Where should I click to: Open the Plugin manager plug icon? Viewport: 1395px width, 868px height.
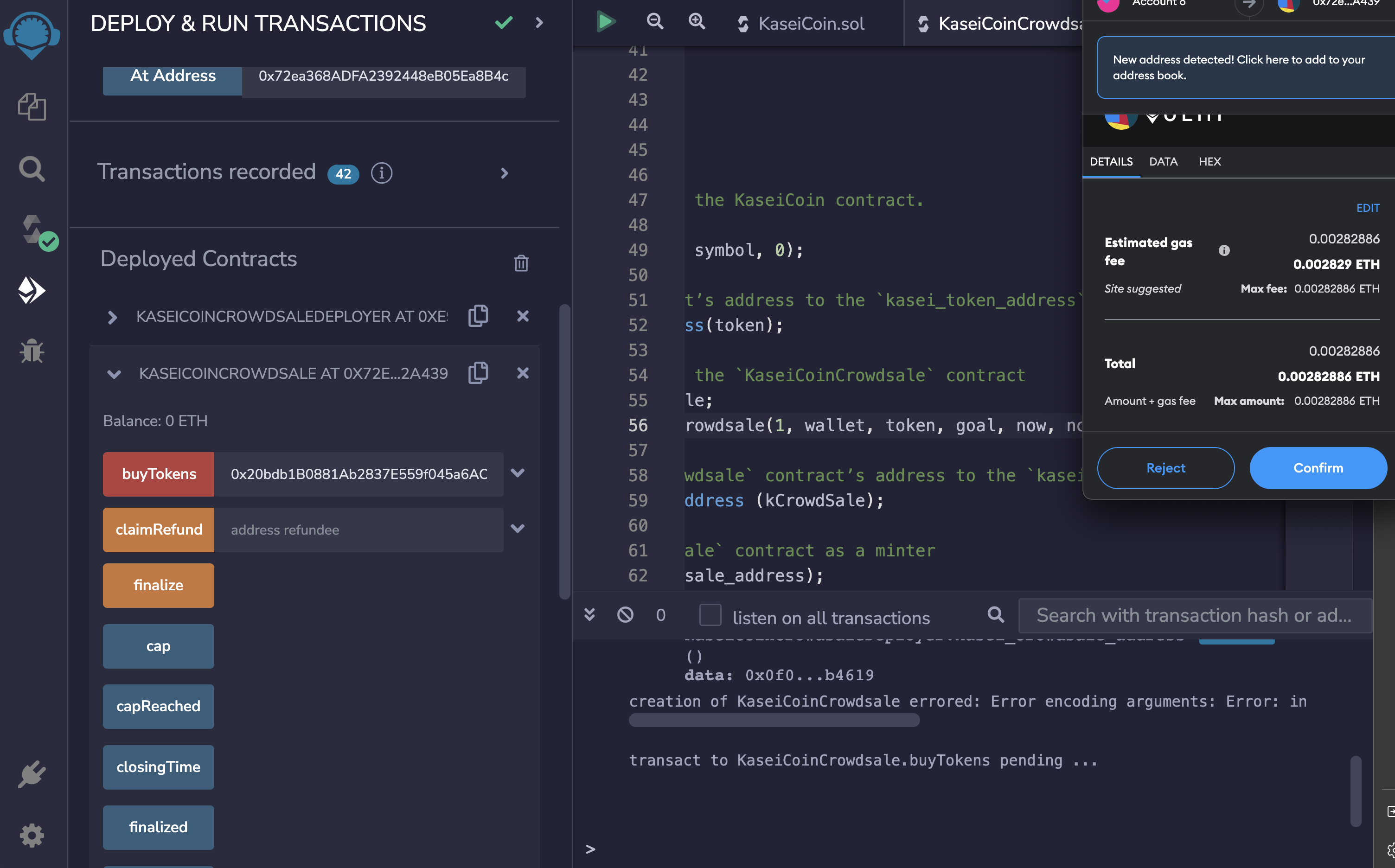[x=32, y=774]
